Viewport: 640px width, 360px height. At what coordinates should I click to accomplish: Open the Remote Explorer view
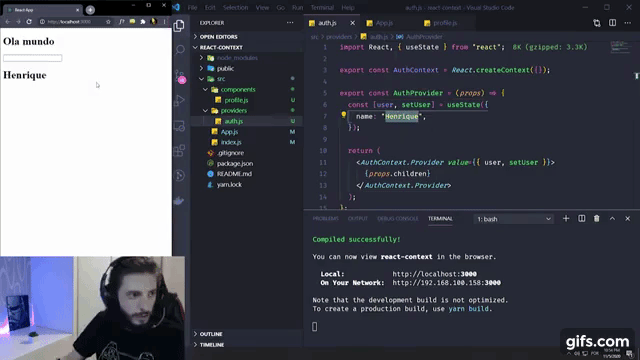pyautogui.click(x=179, y=126)
